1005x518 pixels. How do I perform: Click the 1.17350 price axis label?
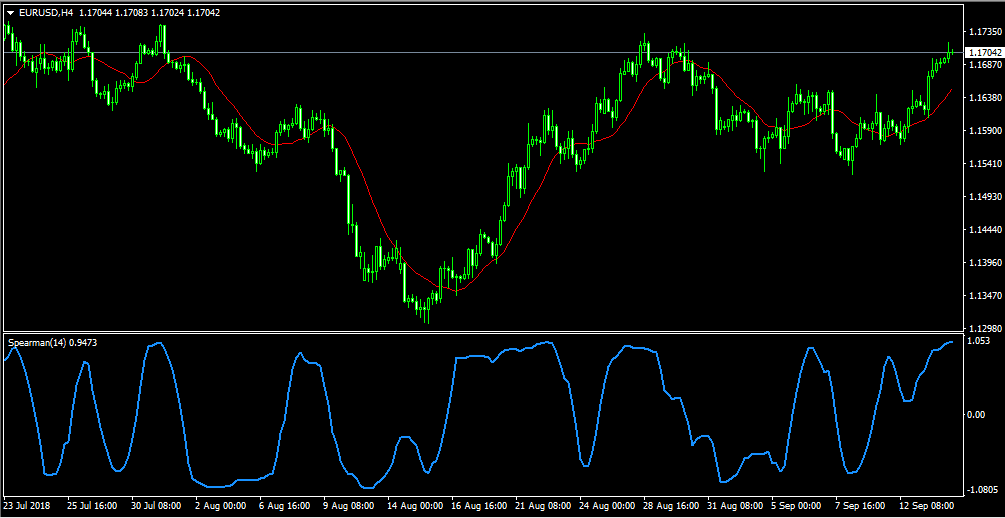pyautogui.click(x=984, y=32)
